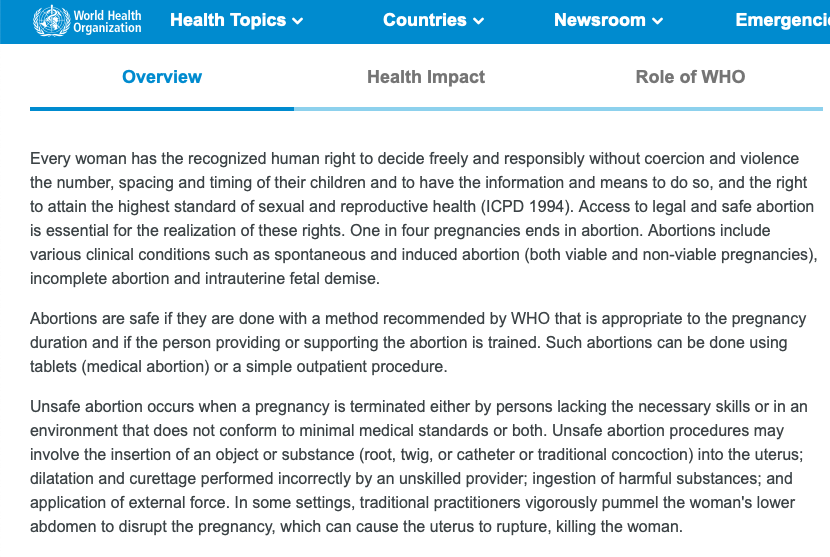Expand the Countries dropdown chevron

point(479,21)
